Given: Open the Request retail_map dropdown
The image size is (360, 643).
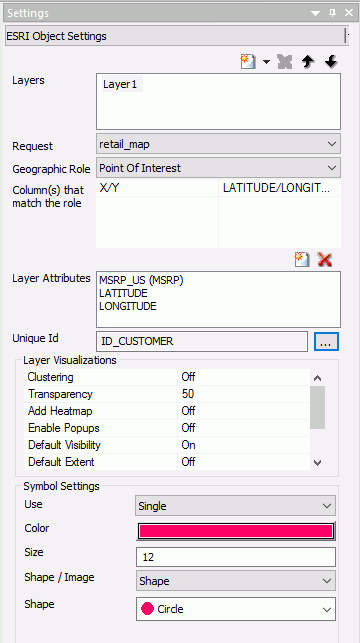Looking at the screenshot, I should coord(218,144).
